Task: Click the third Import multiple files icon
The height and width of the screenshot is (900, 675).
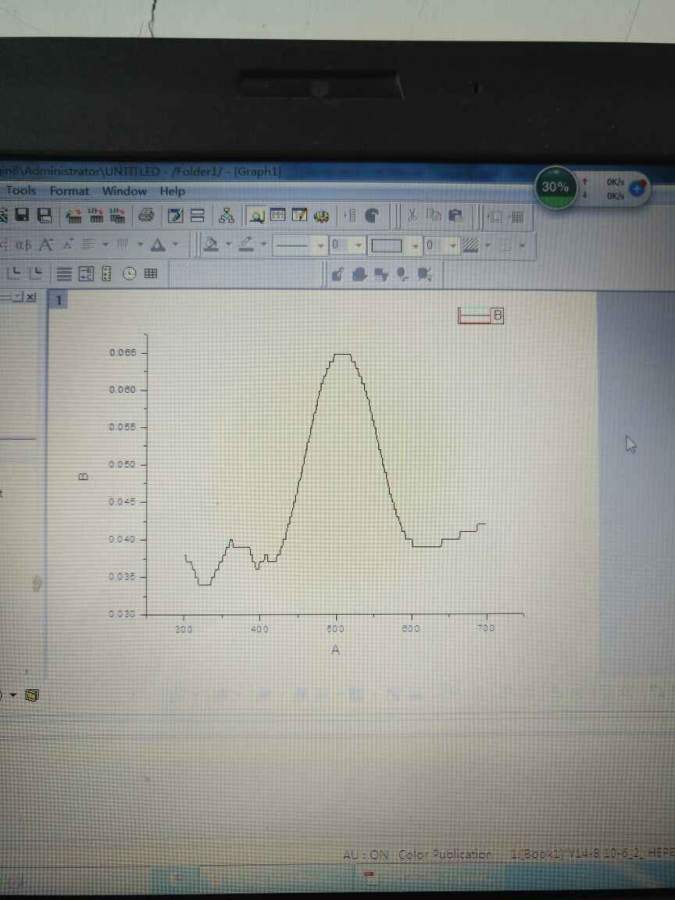Action: pos(117,216)
